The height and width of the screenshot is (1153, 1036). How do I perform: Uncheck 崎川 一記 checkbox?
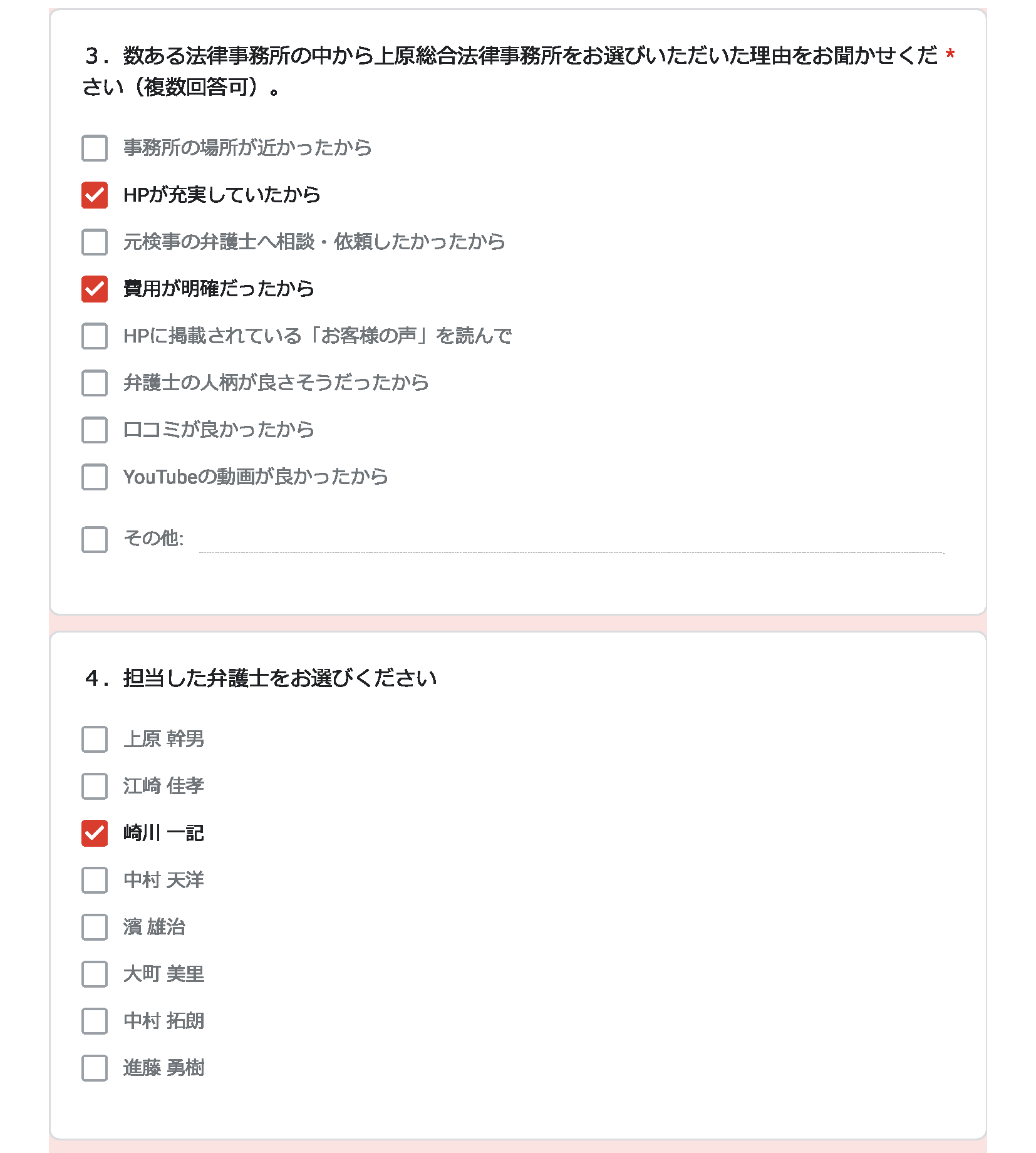click(95, 834)
